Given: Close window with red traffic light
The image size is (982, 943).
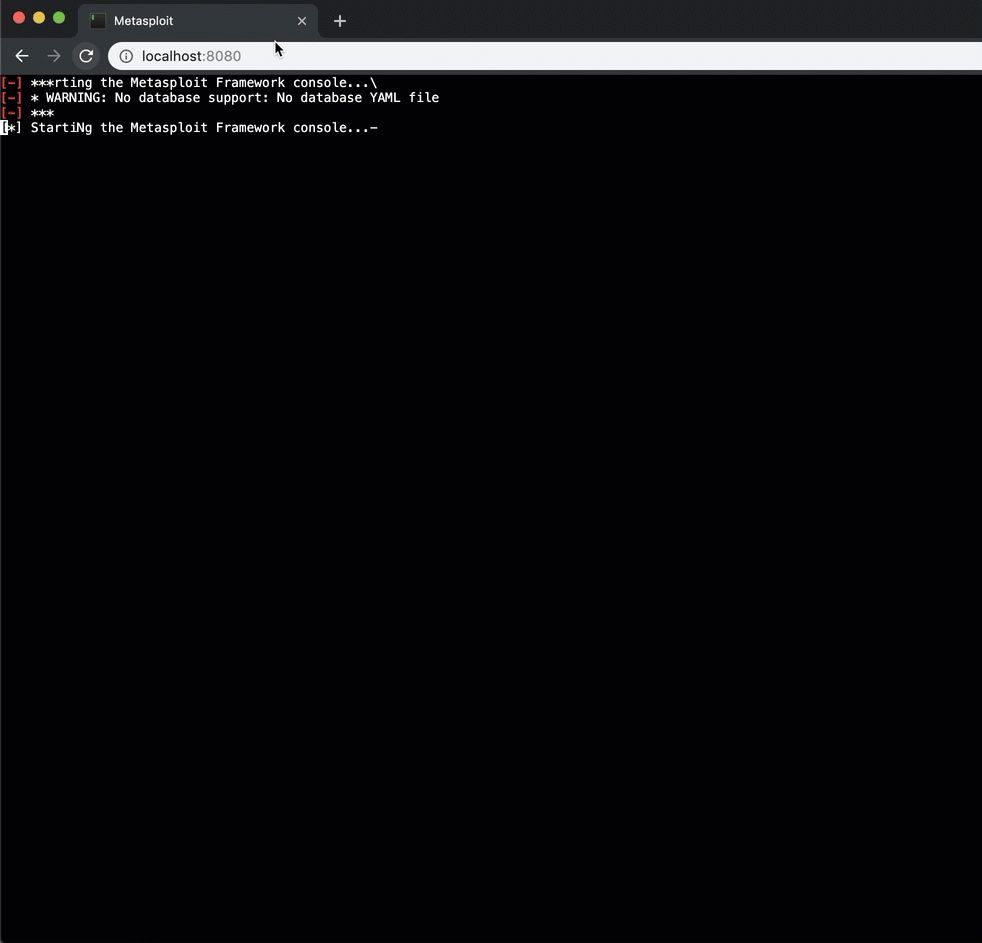Looking at the screenshot, I should coord(19,18).
